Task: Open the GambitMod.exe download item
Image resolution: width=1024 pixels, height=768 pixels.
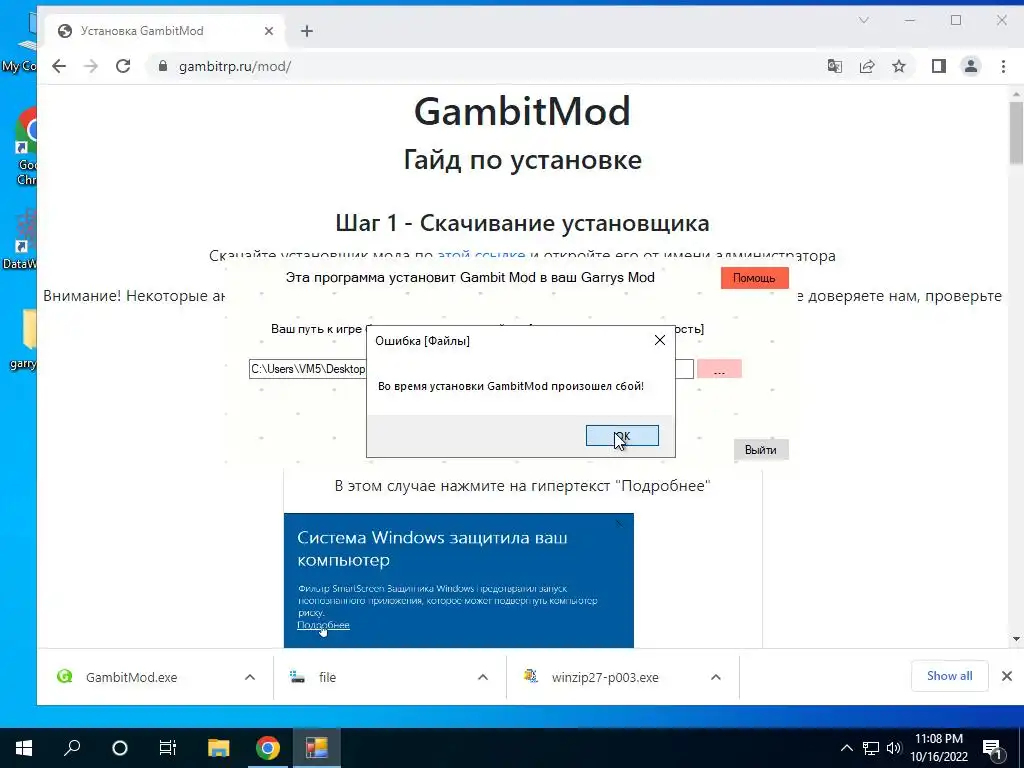Action: pos(131,677)
